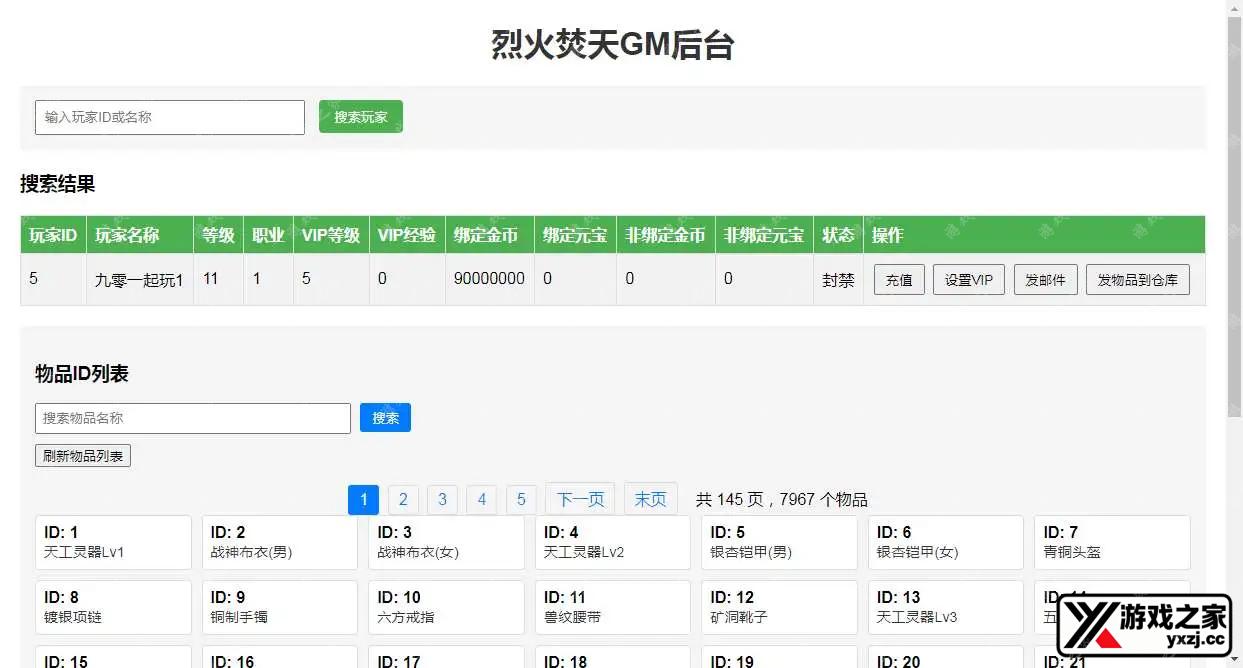The height and width of the screenshot is (668, 1243).
Task: Select item card ID: 1 天工灵器Lv1
Action: tap(113, 542)
